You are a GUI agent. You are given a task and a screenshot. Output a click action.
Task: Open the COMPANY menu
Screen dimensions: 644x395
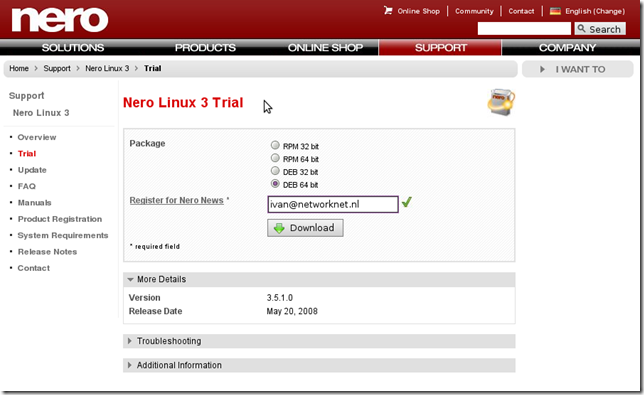(x=567, y=48)
